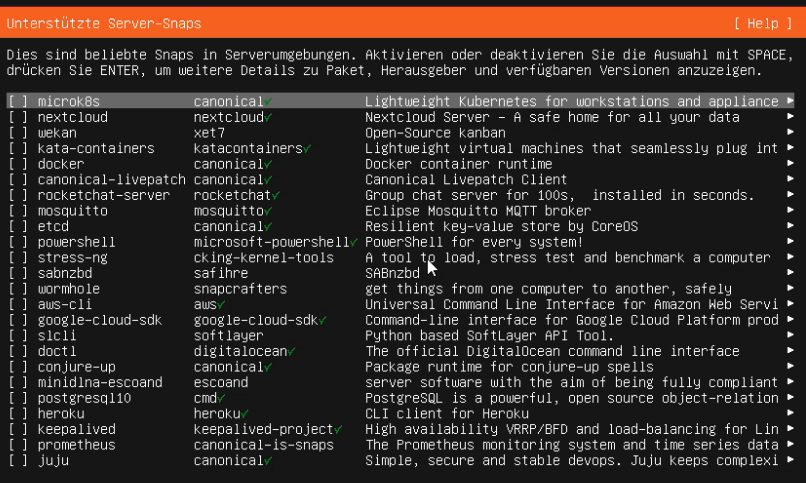Viewport: 806px width, 483px height.
Task: Click the 'Canonical Livepatch Client' description
Action: pyautogui.click(x=466, y=179)
